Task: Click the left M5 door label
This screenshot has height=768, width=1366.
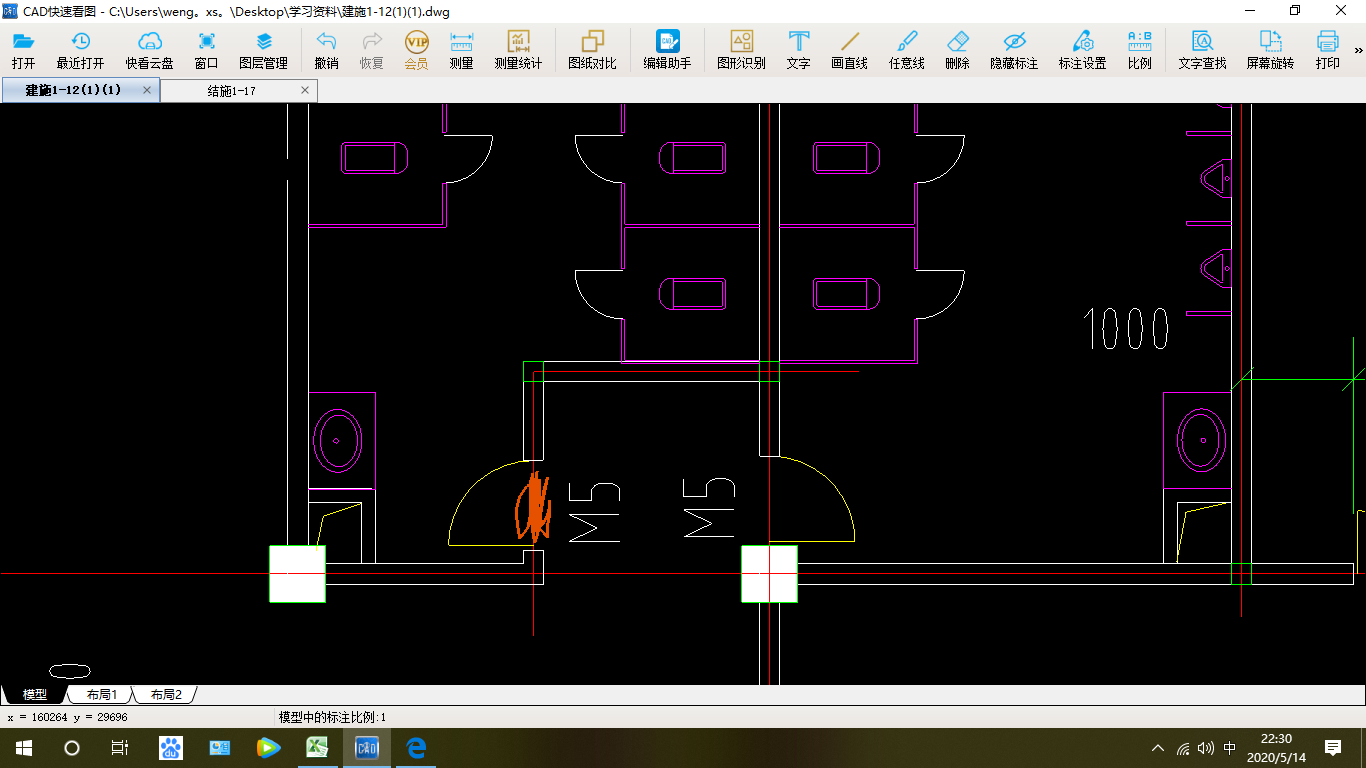Action: pyautogui.click(x=595, y=512)
